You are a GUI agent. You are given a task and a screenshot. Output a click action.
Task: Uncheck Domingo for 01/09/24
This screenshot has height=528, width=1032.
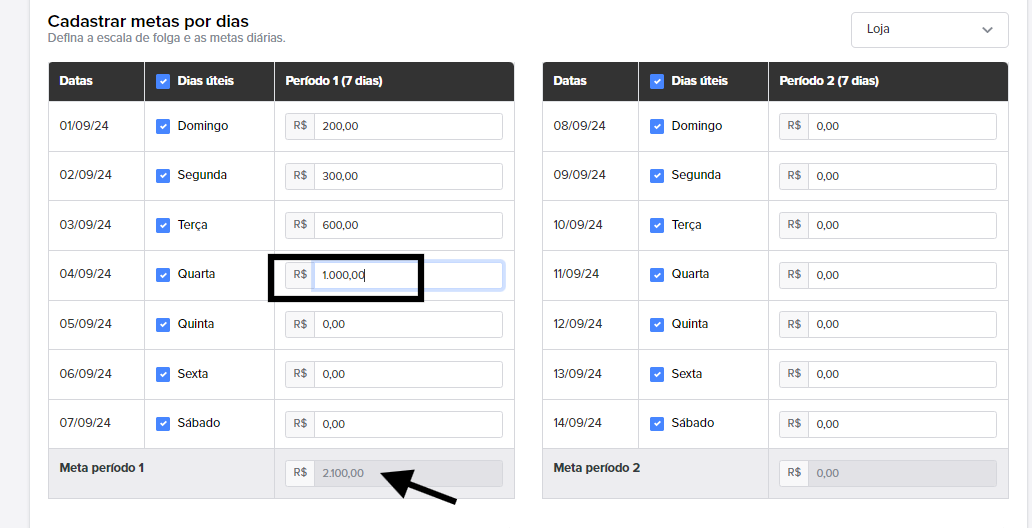pyautogui.click(x=163, y=126)
